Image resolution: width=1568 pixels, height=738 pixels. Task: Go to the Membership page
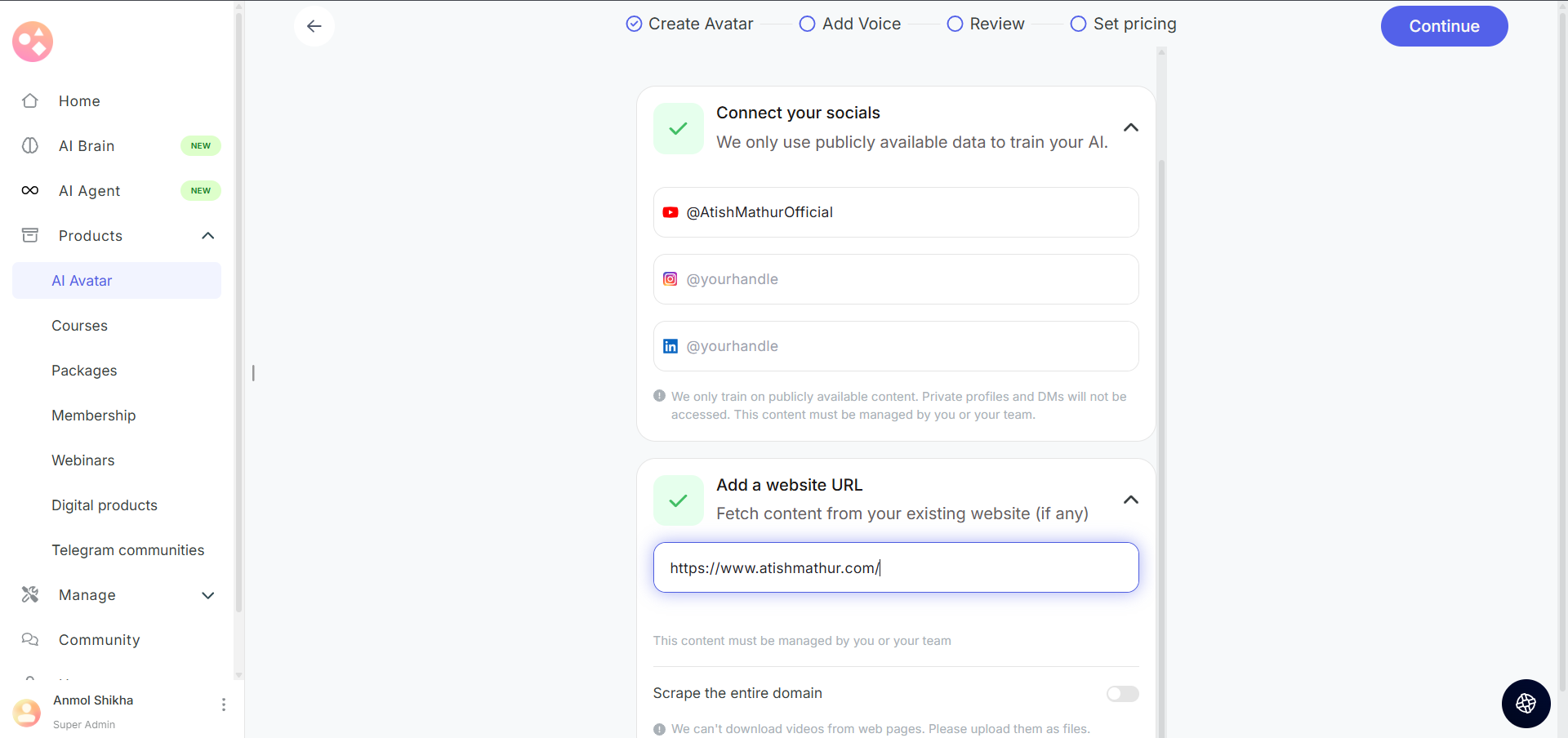tap(93, 416)
